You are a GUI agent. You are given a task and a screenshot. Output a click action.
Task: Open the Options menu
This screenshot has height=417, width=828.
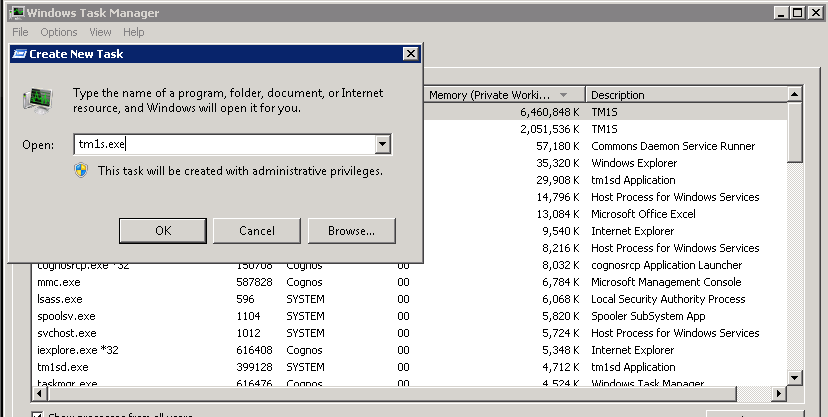point(59,32)
